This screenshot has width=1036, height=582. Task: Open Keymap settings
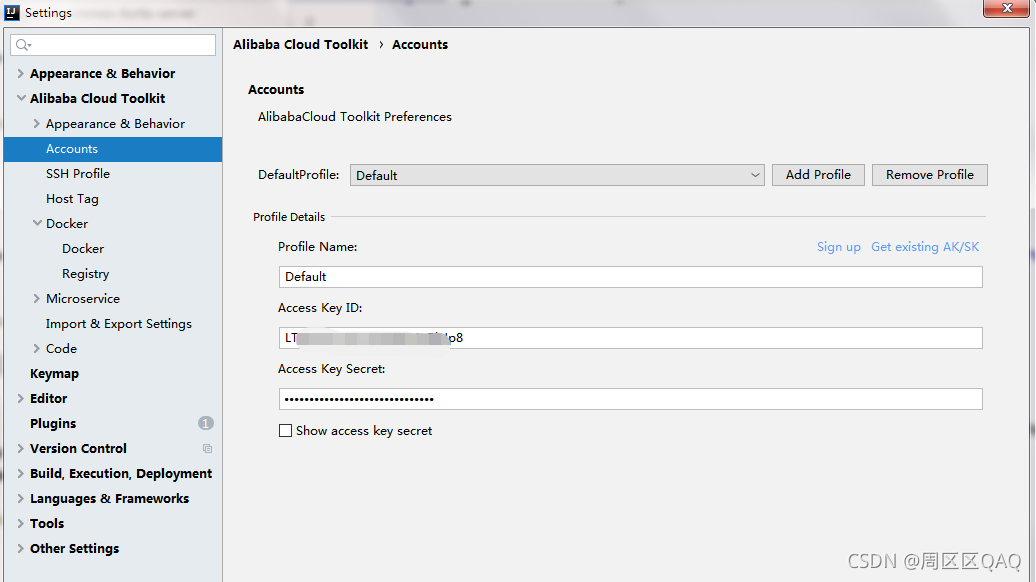click(54, 373)
